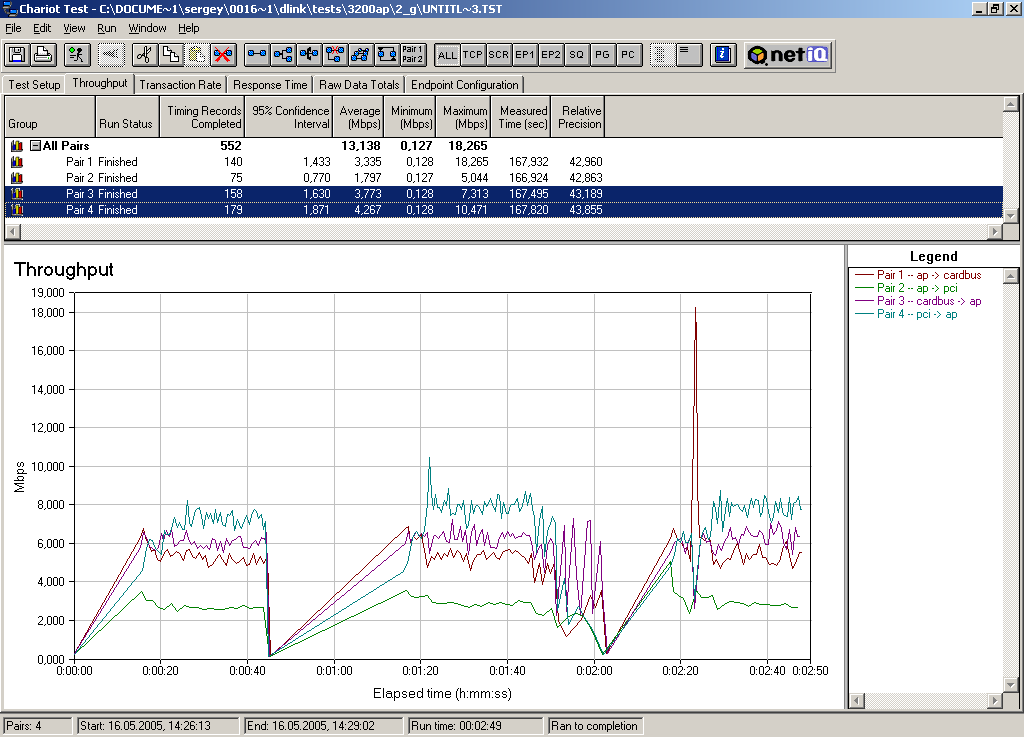Toggle the EP1 filter button
Screen dimensions: 1024x737
(x=525, y=55)
